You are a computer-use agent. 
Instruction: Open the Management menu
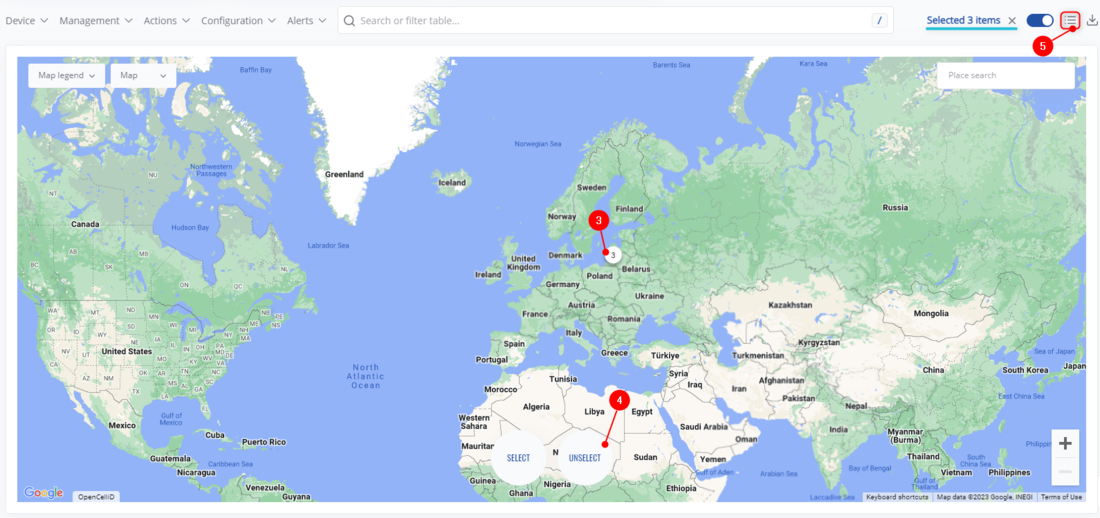pos(96,20)
